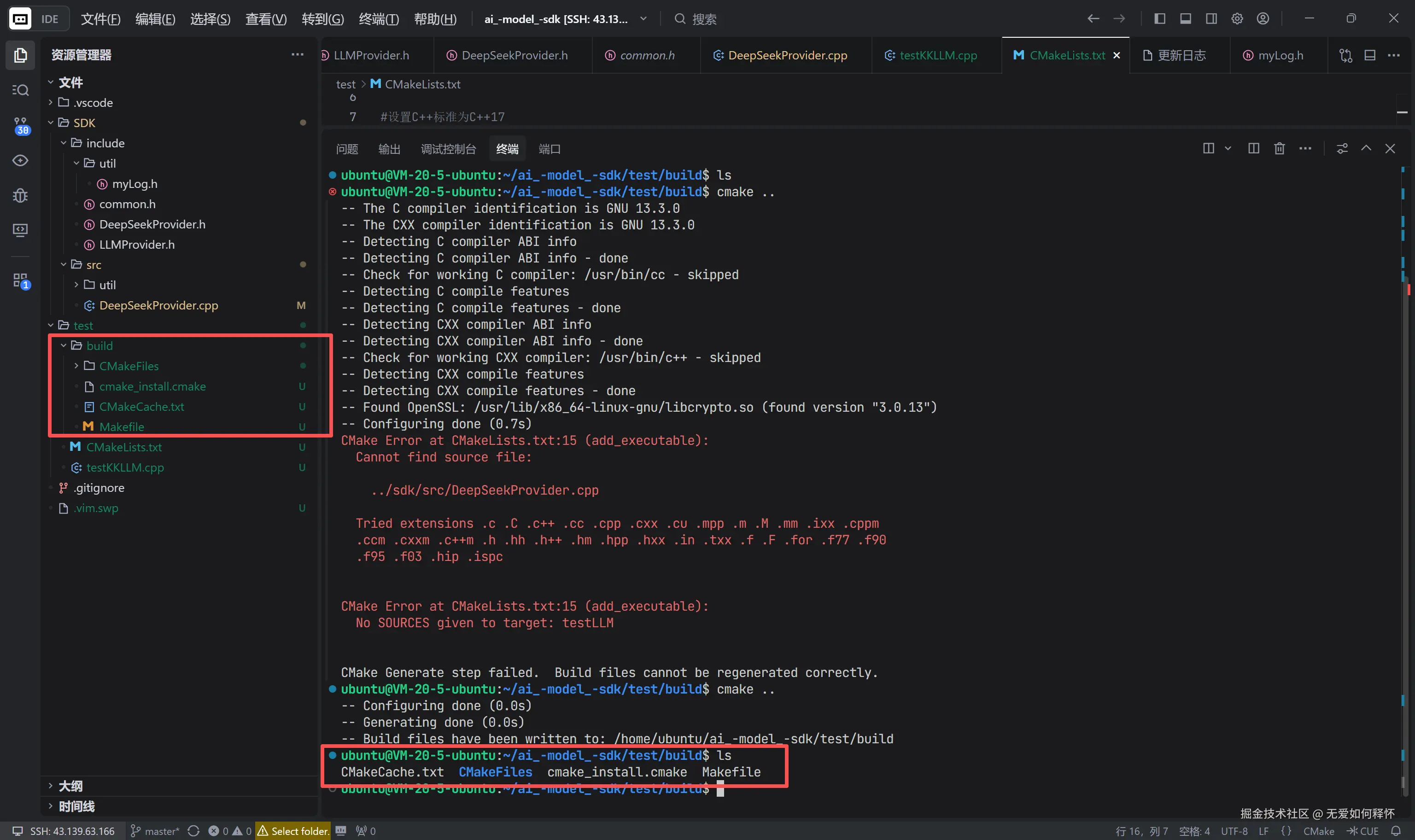
Task: Open the Source Control view icon
Action: [x=20, y=126]
